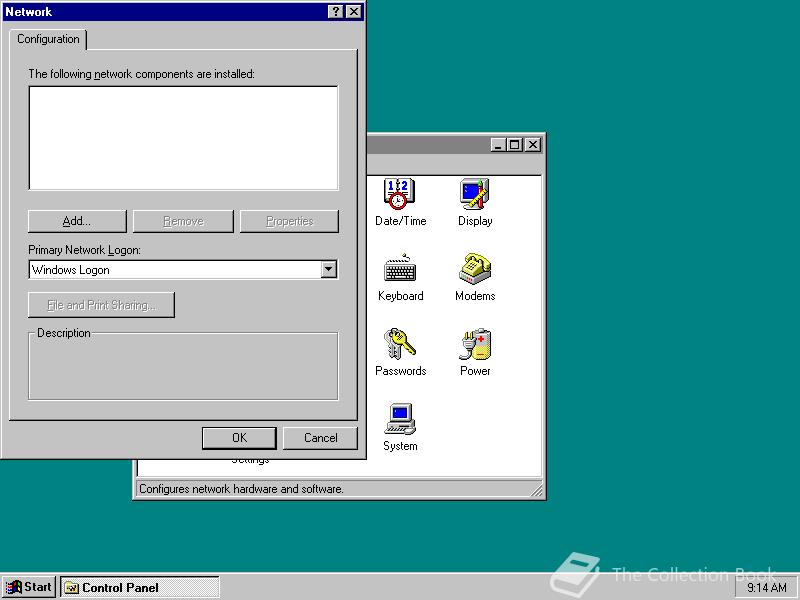The image size is (800, 600).
Task: Click the Remove button in Network dialog
Action: 183,221
